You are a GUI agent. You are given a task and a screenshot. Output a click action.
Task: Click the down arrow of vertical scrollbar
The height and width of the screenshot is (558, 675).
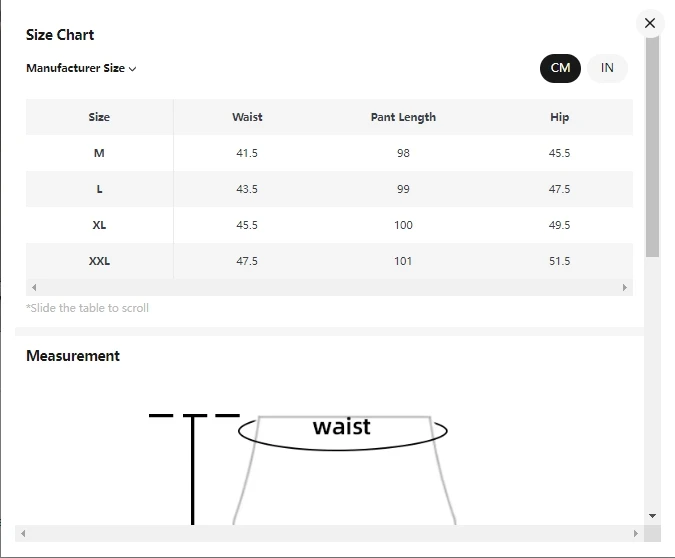click(653, 515)
